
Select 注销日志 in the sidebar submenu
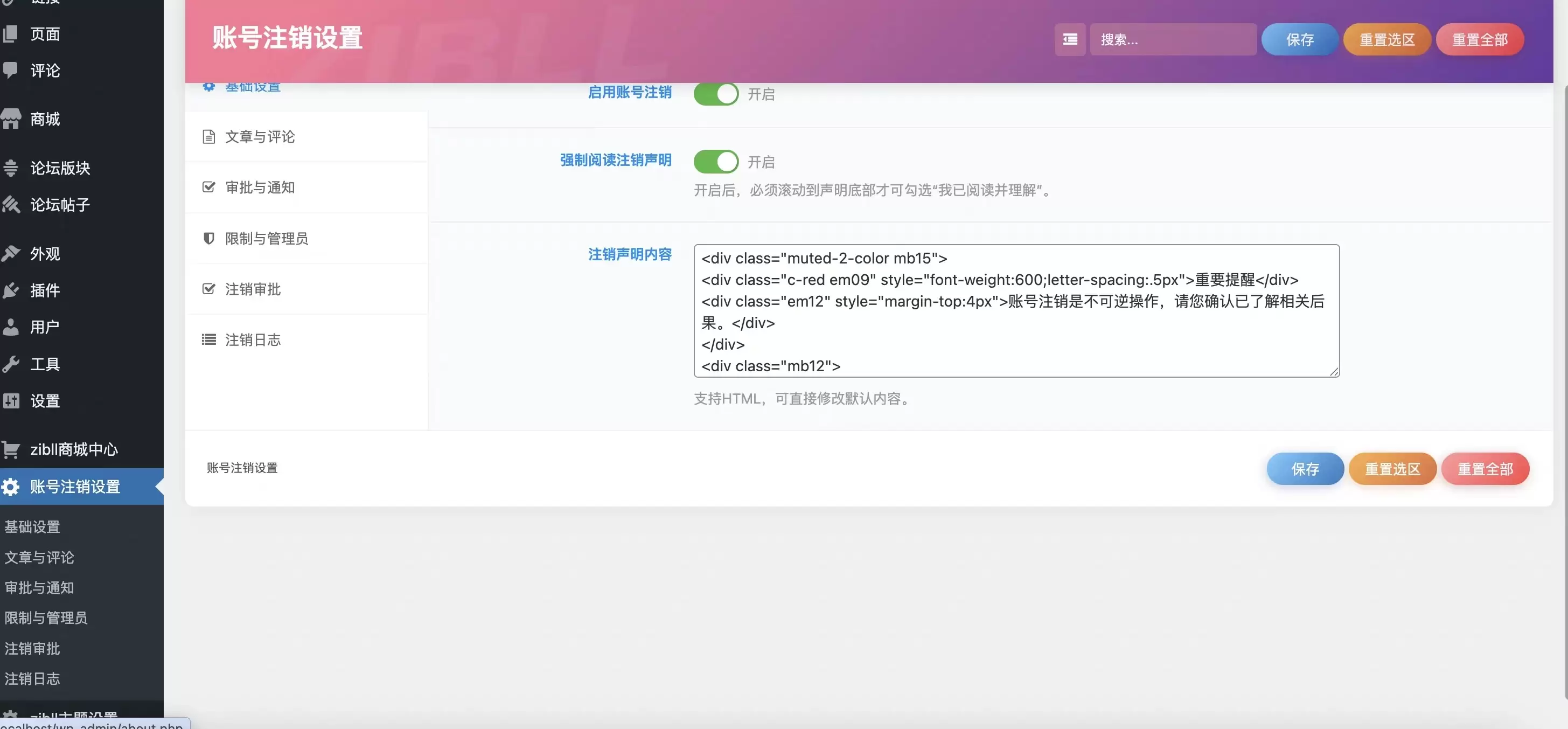pyautogui.click(x=32, y=678)
